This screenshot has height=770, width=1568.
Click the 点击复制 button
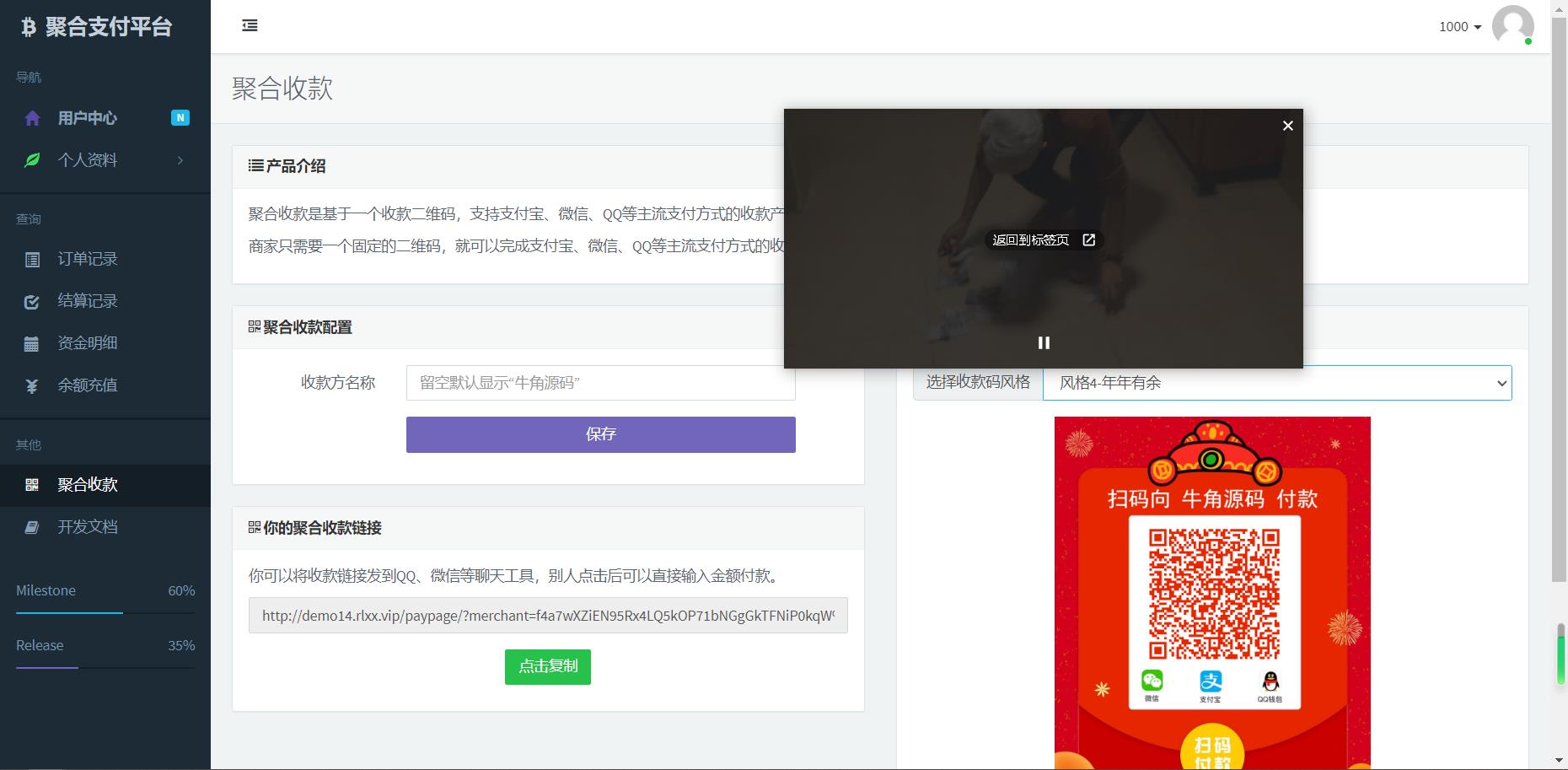[x=548, y=666]
